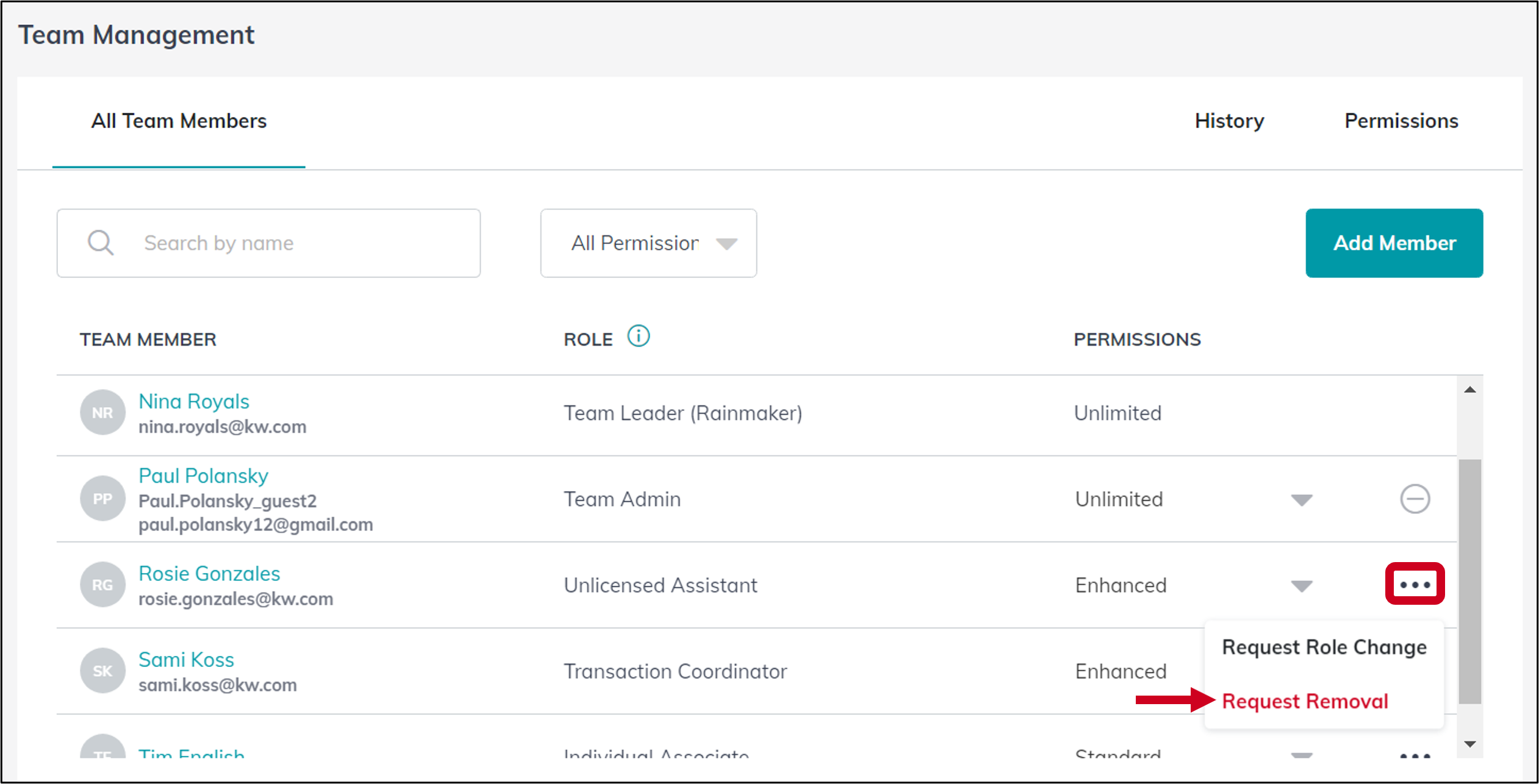The height and width of the screenshot is (784, 1539).
Task: Click Unlimited permission for Nina Royals
Action: (x=1117, y=413)
